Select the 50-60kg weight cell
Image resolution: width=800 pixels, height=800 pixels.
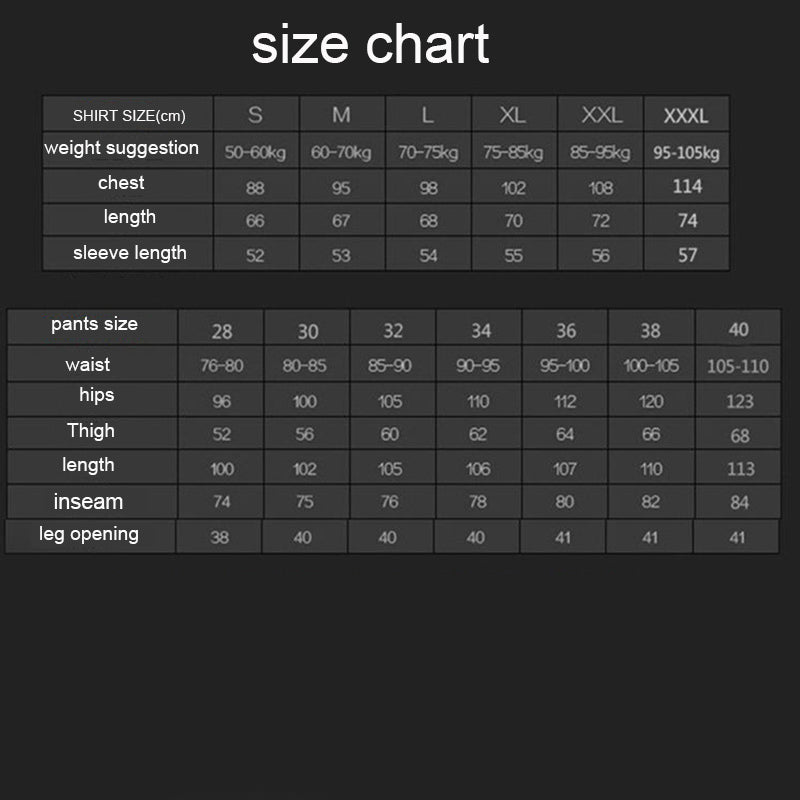pyautogui.click(x=255, y=153)
